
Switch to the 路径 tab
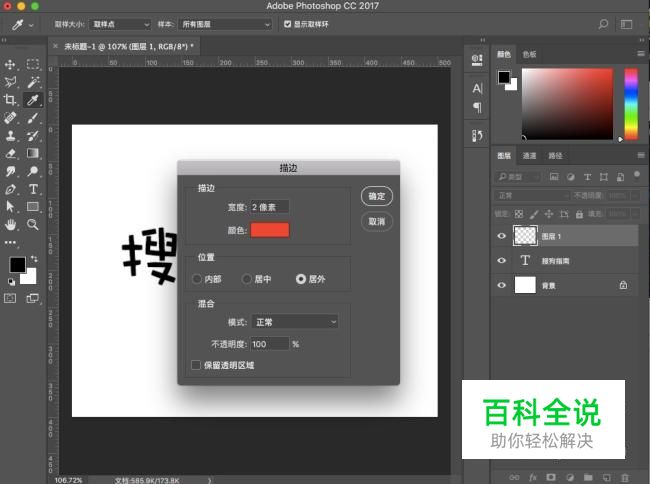(555, 155)
